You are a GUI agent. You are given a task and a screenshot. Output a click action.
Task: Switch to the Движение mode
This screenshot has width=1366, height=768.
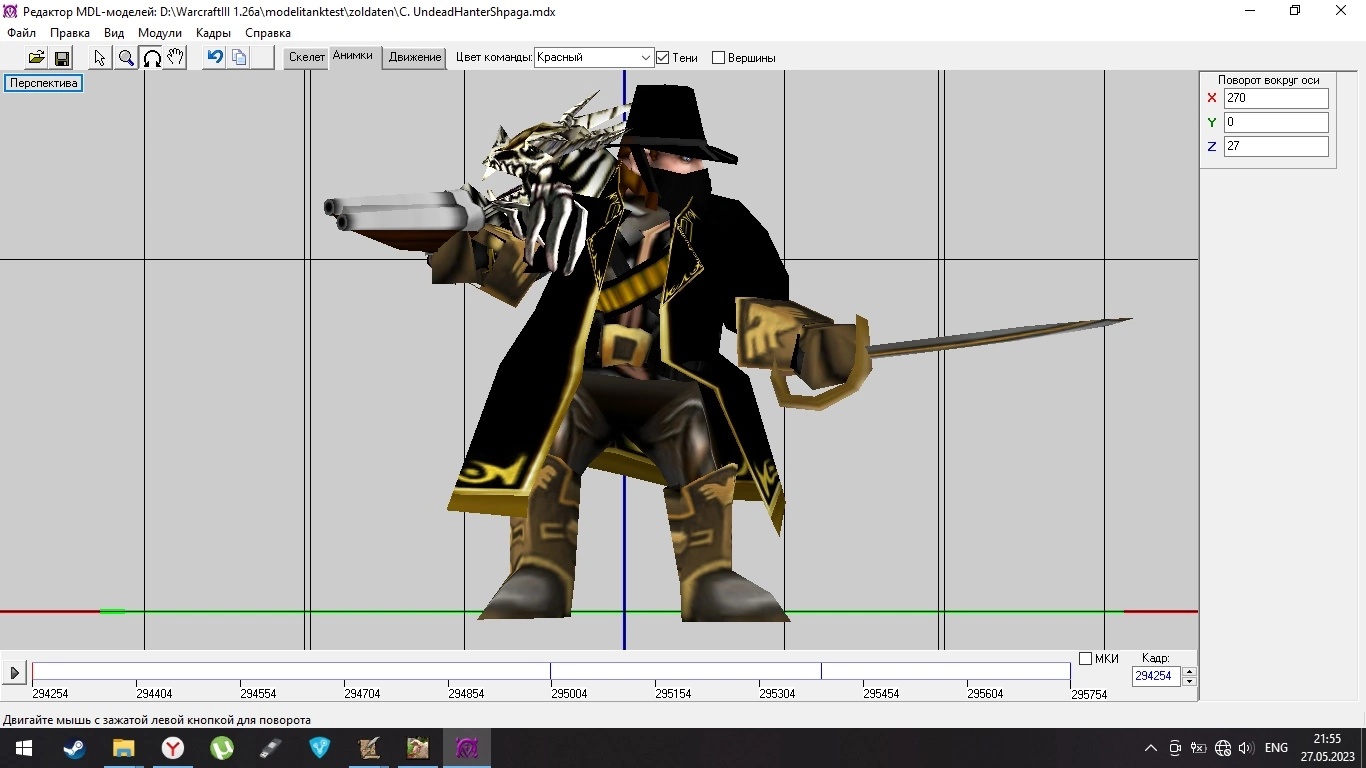[x=415, y=57]
